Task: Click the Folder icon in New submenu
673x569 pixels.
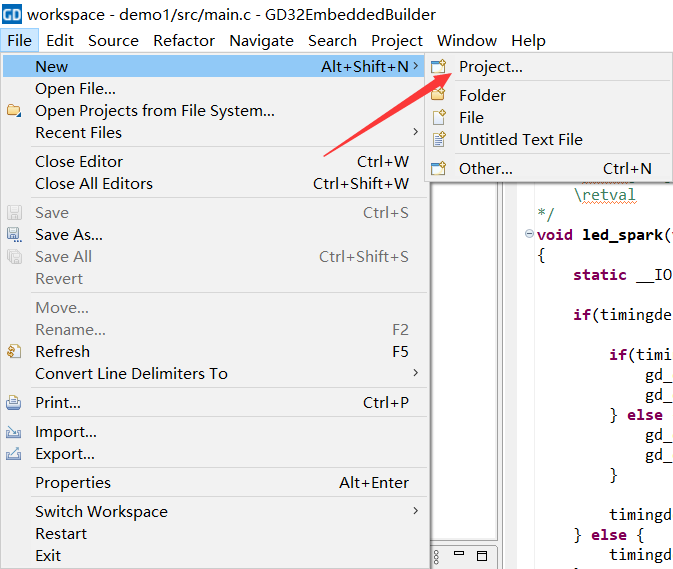Action: coord(438,96)
